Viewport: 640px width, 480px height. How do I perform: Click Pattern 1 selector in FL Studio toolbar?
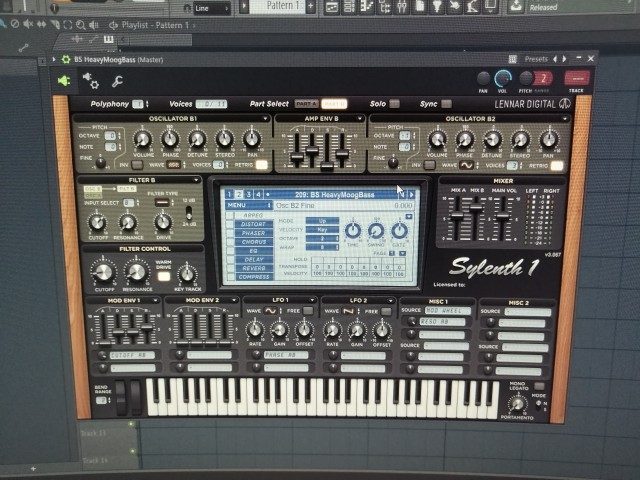tap(282, 6)
